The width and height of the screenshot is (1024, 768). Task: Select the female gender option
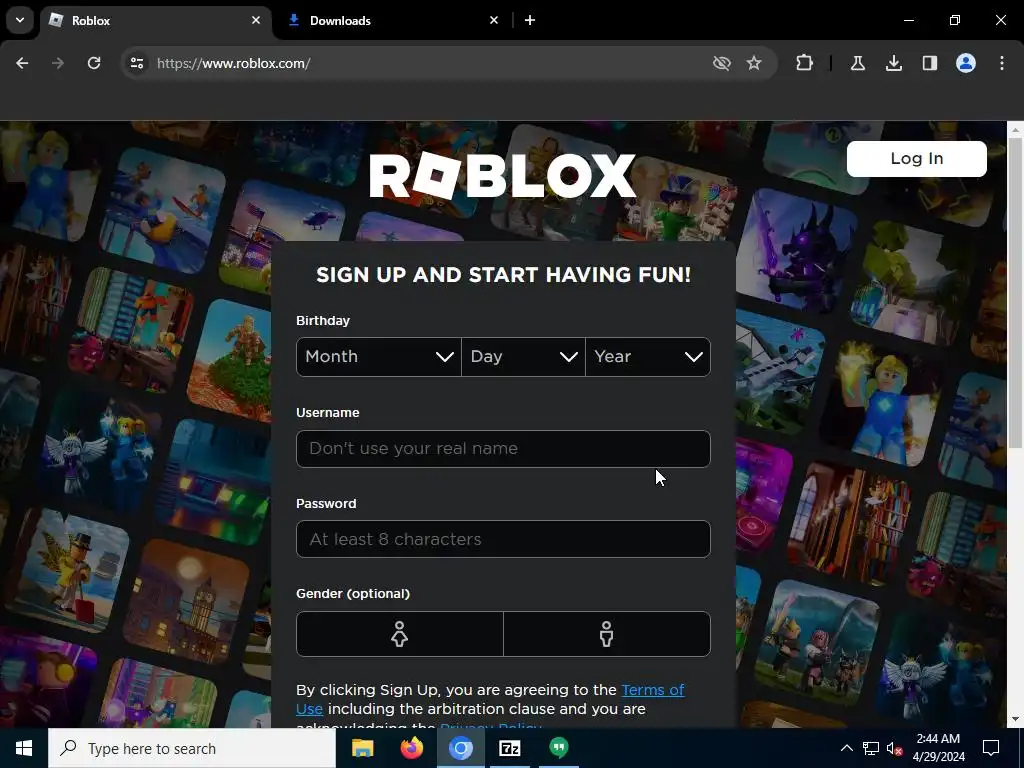coord(400,633)
